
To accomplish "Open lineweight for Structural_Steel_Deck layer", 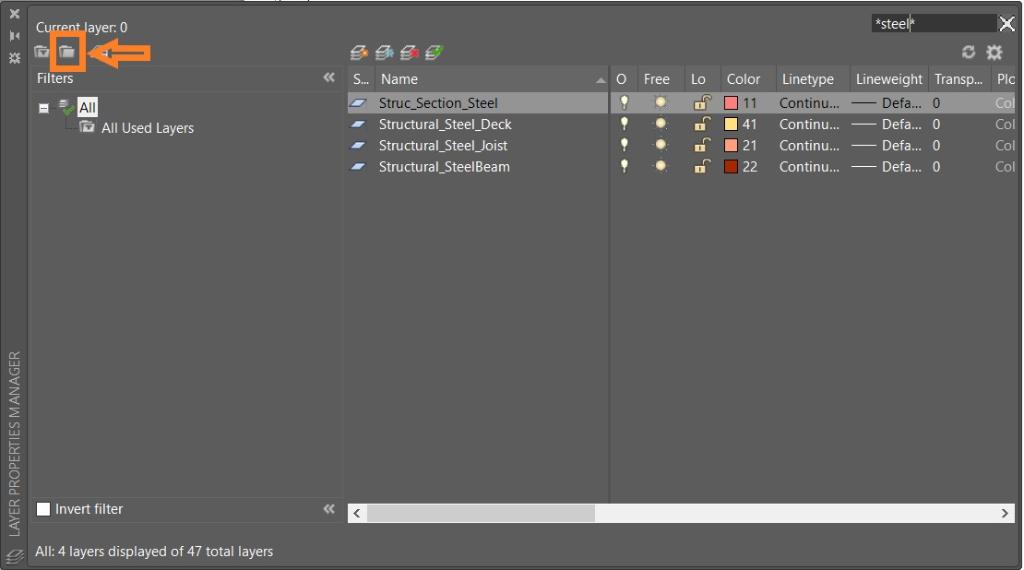I will 888,124.
